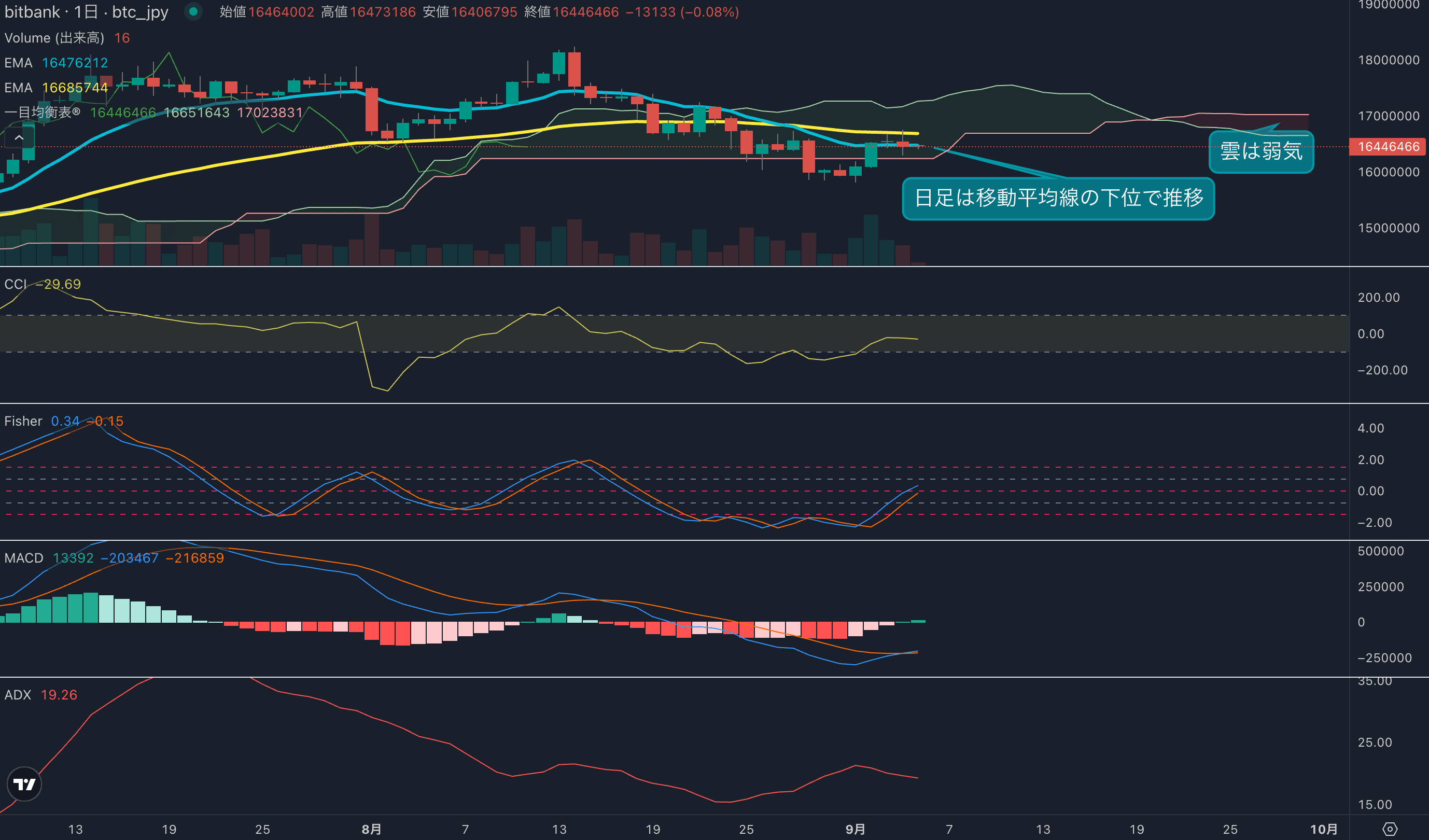Screen dimensions: 1429x840
Task: Click the 雲は弱気 annotation callout
Action: 1260,151
